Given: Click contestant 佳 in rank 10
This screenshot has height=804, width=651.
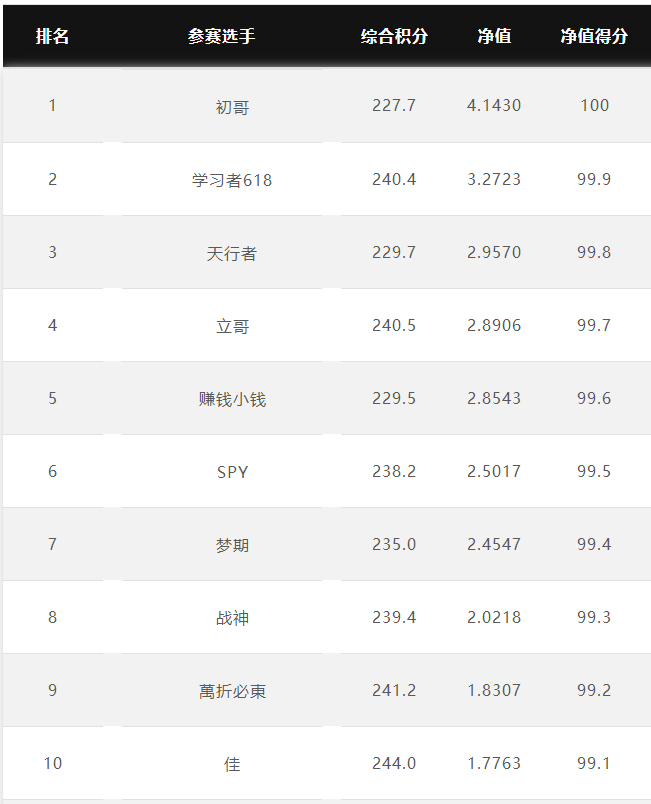Looking at the screenshot, I should point(232,764).
